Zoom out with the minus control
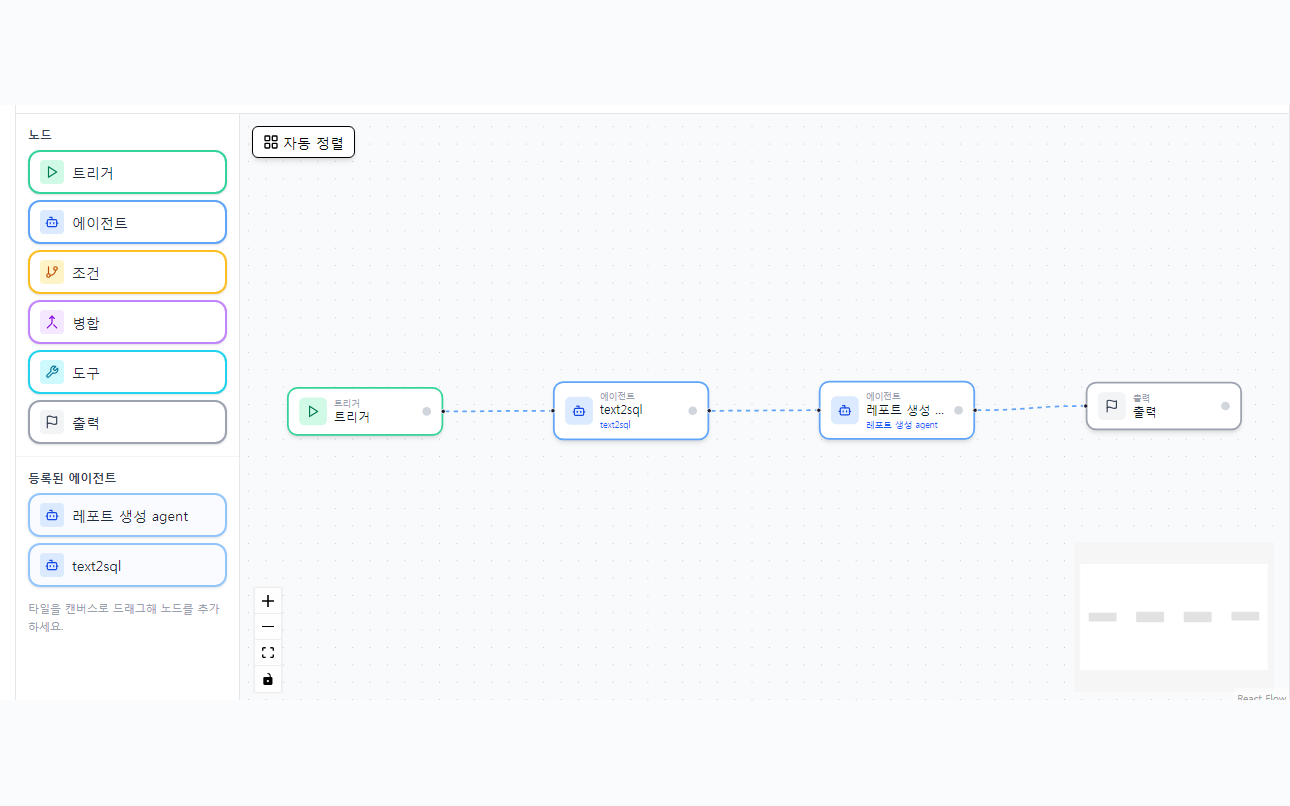The height and width of the screenshot is (806, 1290). point(268,627)
